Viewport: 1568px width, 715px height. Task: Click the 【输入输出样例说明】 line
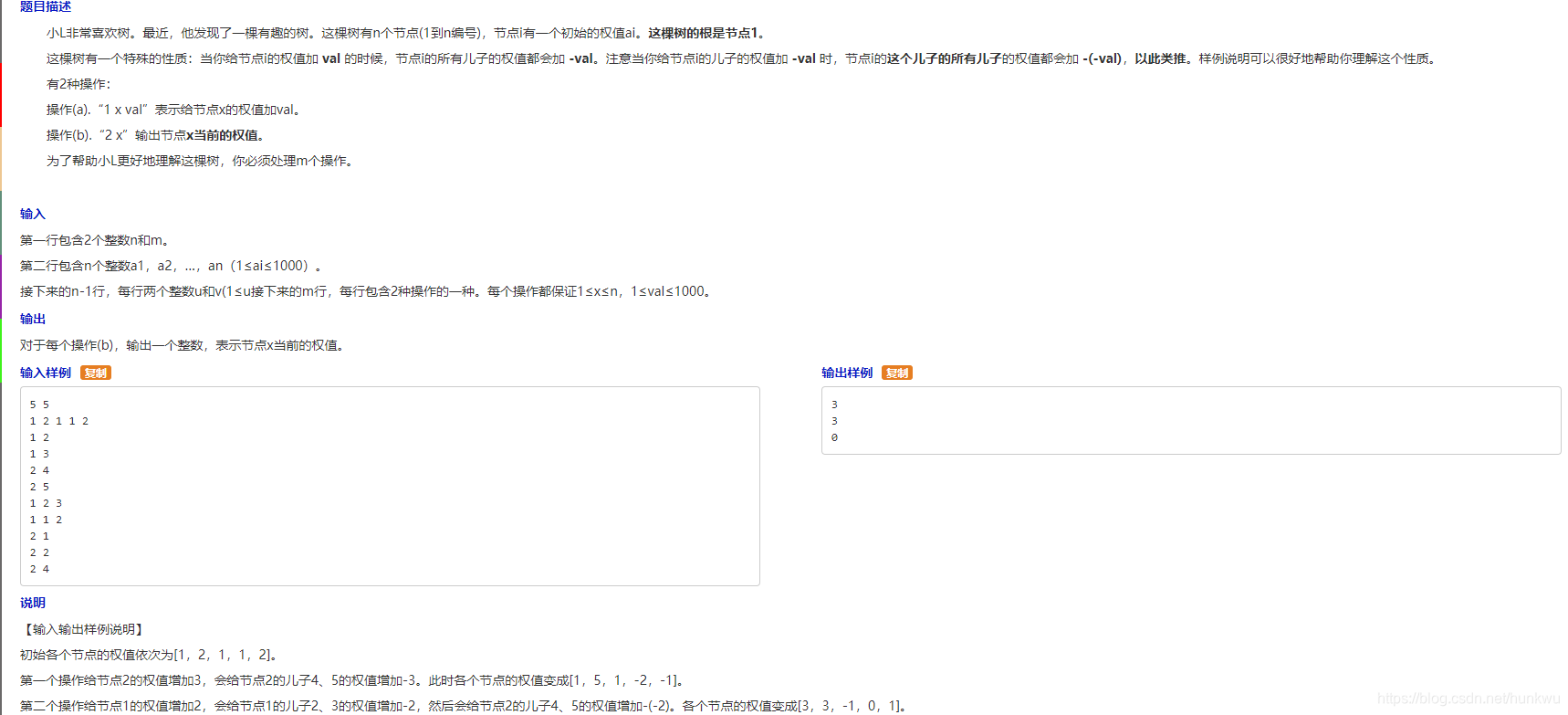(x=82, y=629)
